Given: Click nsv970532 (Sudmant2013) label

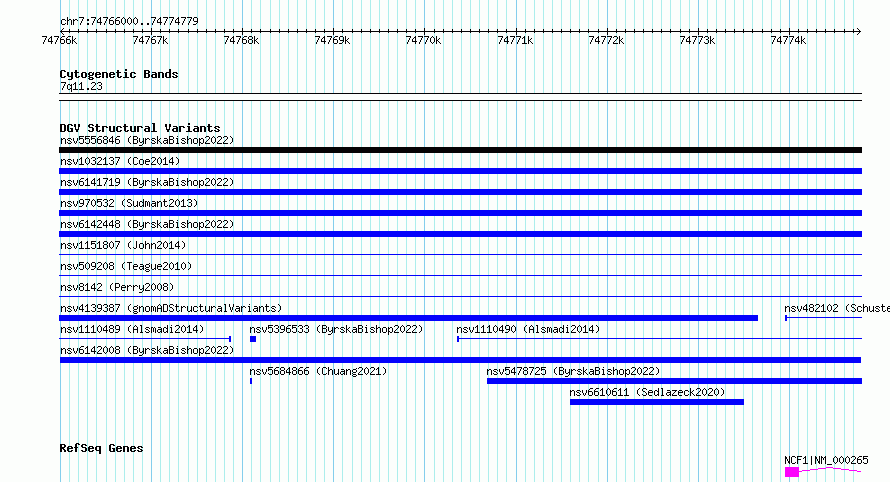Looking at the screenshot, I should click(x=129, y=203).
